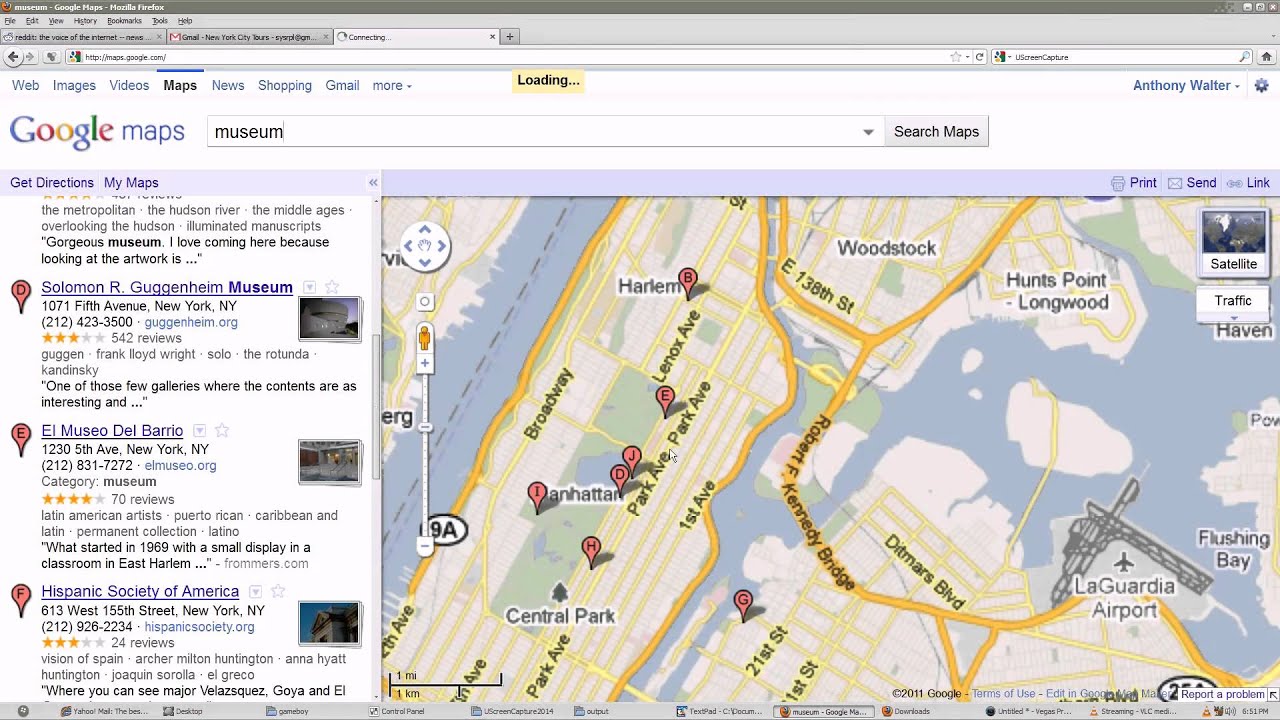Collapse the left results panel
The image size is (1280, 720).
(x=373, y=183)
